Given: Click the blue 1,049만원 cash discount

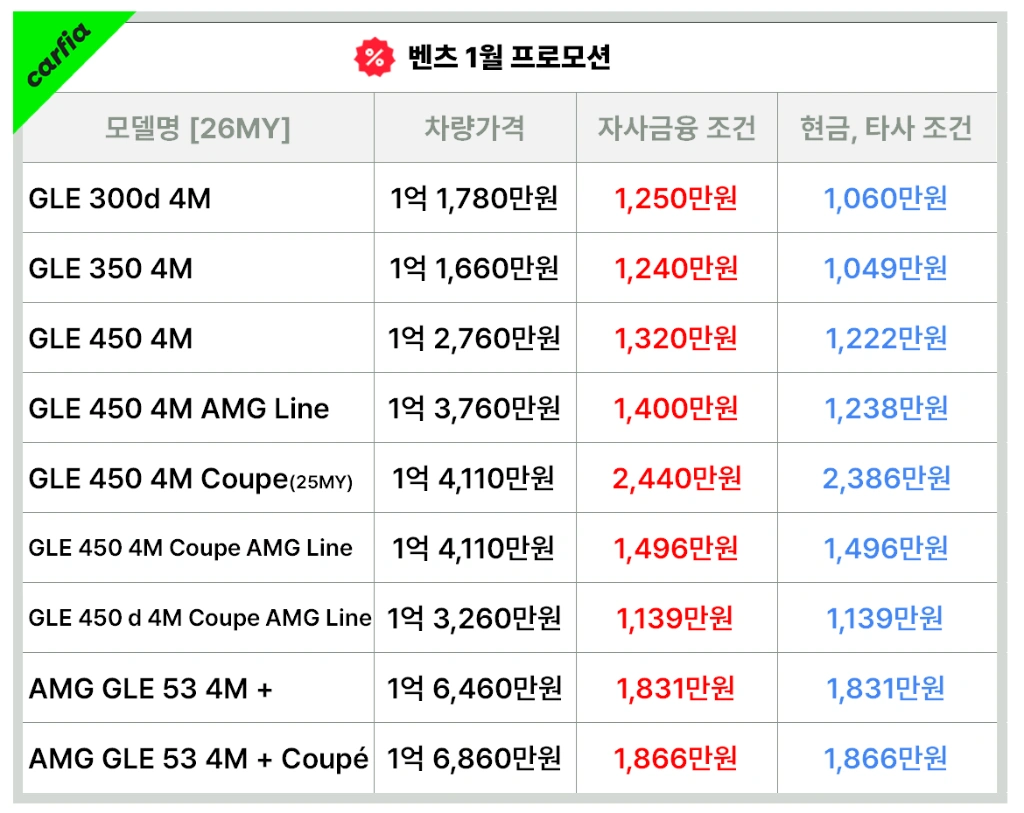Looking at the screenshot, I should (886, 268).
